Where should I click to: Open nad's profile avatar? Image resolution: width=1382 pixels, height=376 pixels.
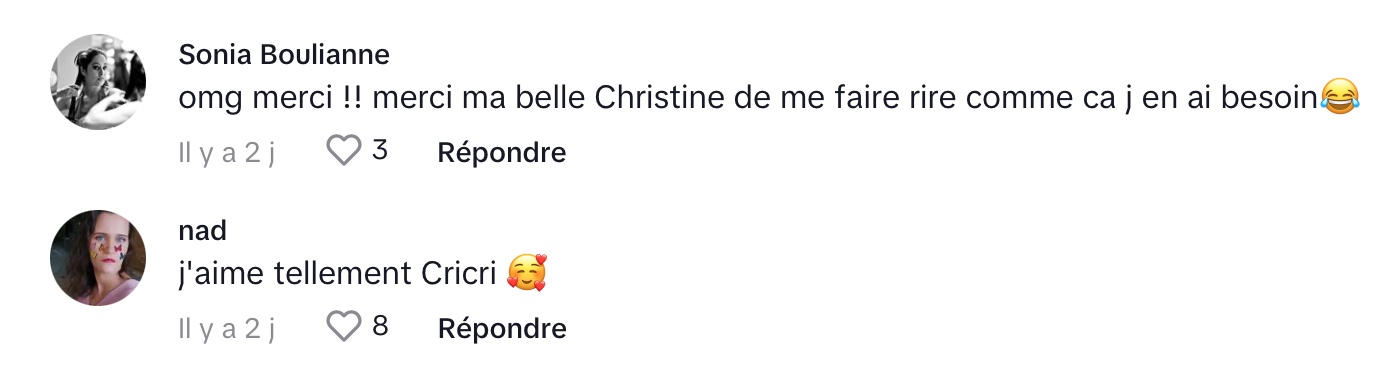[x=98, y=258]
